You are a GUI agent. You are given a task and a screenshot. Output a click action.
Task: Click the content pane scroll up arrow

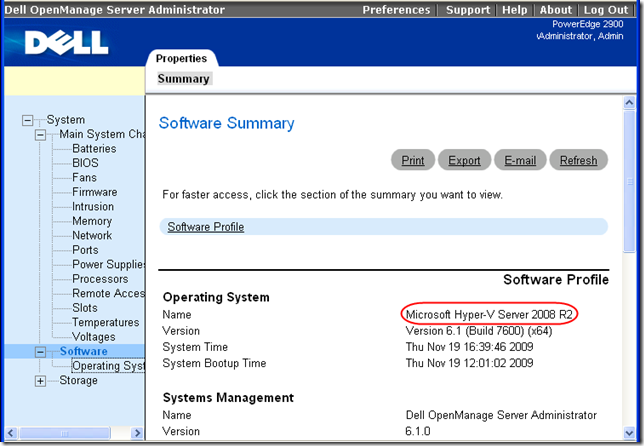(x=629, y=102)
